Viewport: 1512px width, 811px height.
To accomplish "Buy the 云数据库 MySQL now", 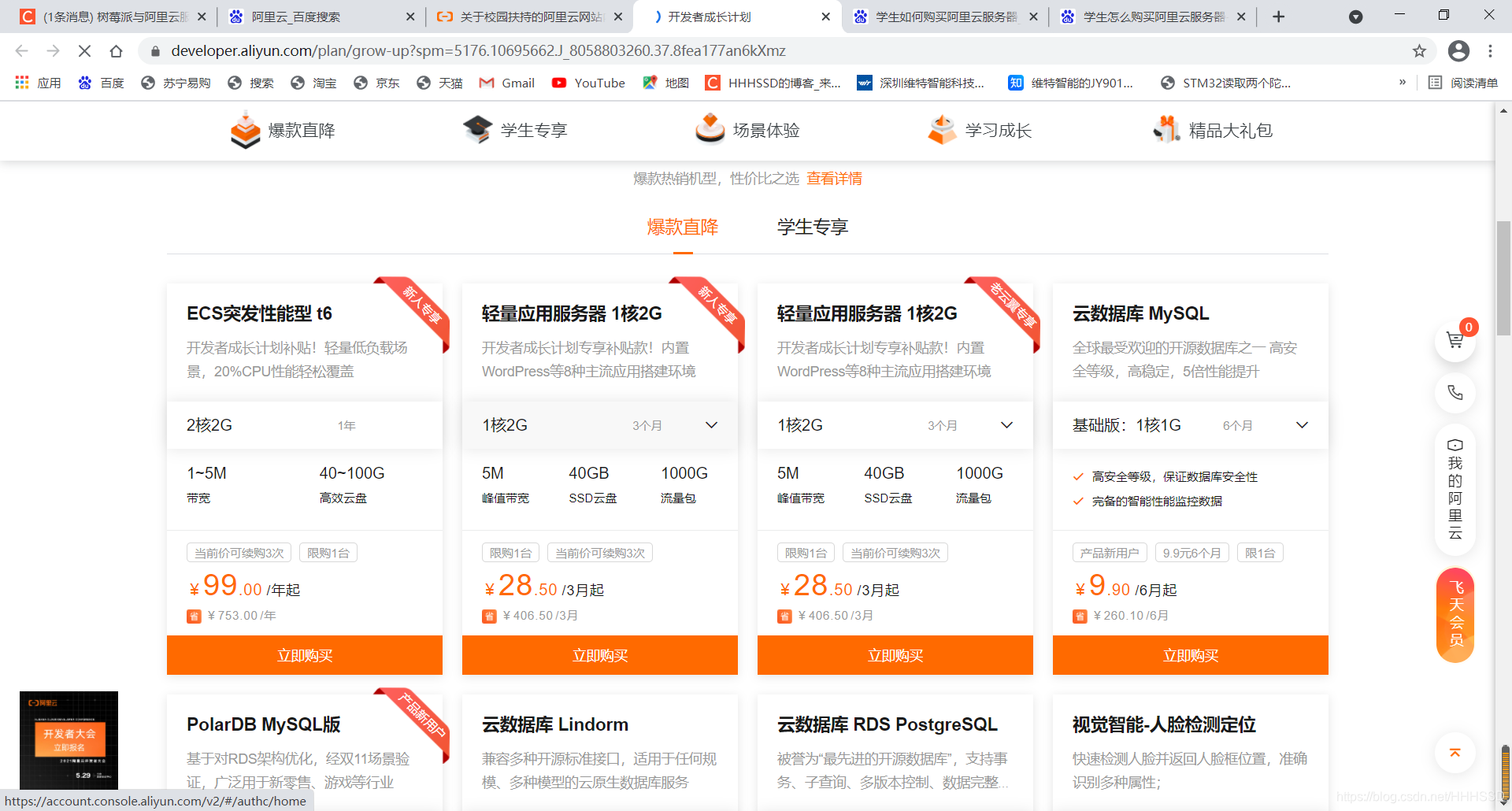I will coord(1191,655).
